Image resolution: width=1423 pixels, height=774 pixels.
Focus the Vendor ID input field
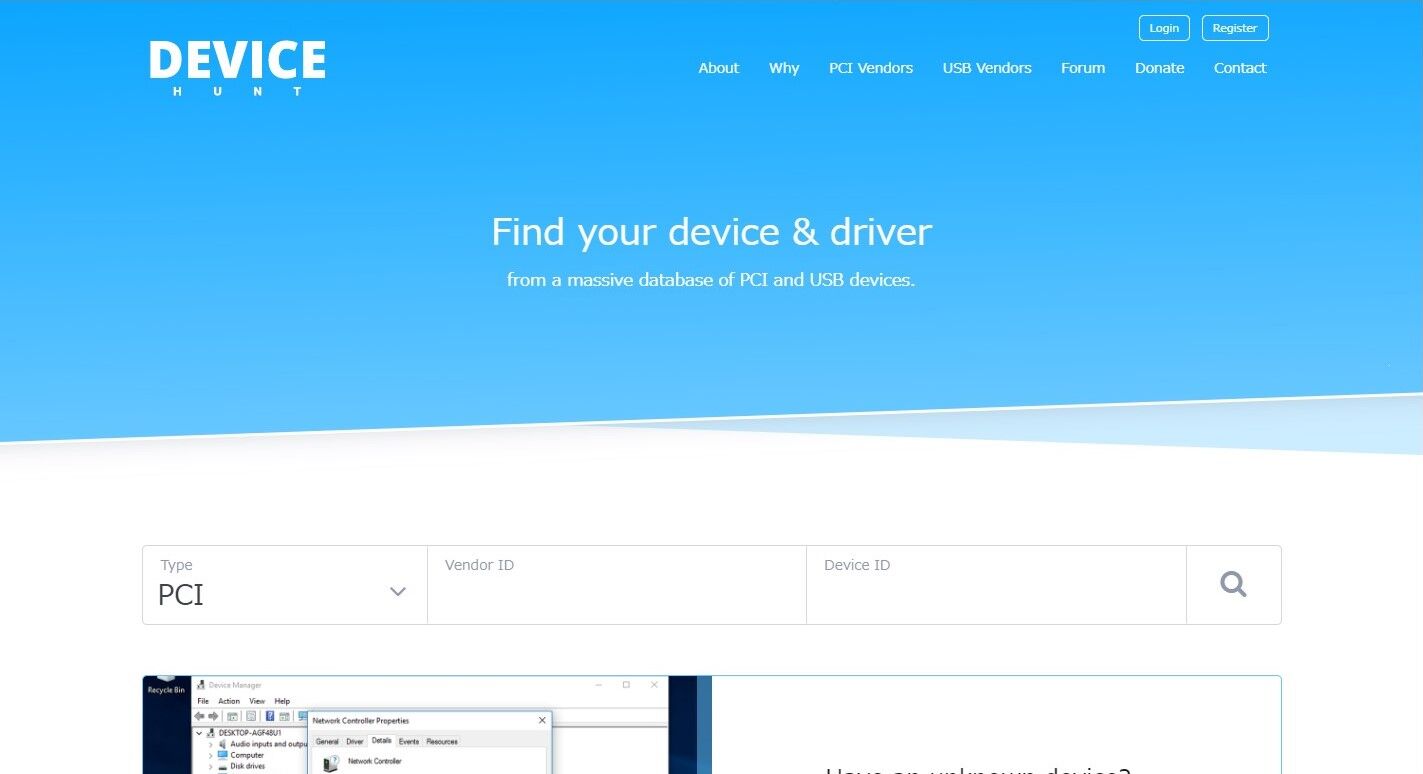617,585
